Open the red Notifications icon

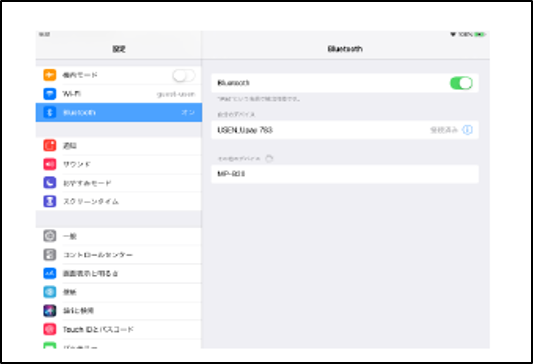50,145
